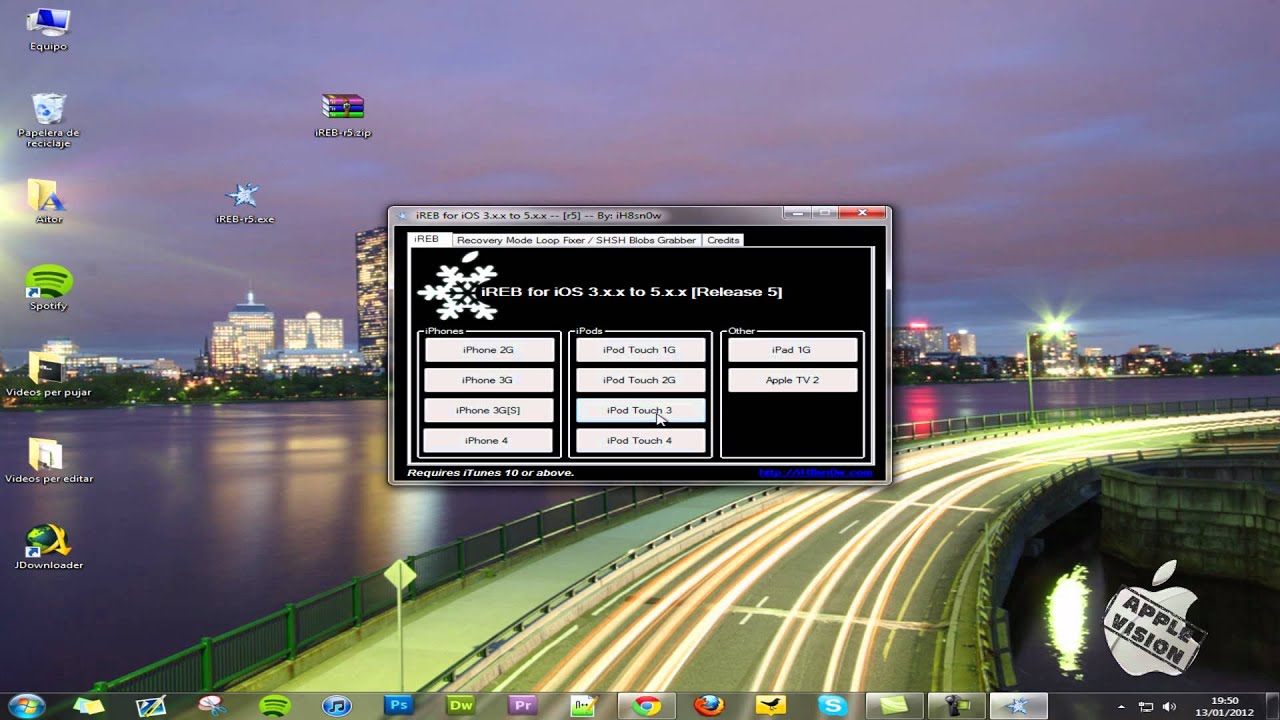The height and width of the screenshot is (720, 1280).
Task: Launch Dreamweaver from the taskbar
Action: click(461, 705)
